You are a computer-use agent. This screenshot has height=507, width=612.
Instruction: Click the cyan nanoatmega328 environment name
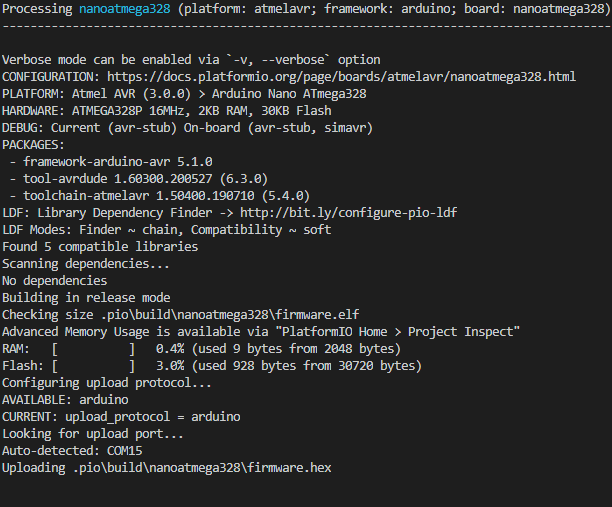click(125, 9)
